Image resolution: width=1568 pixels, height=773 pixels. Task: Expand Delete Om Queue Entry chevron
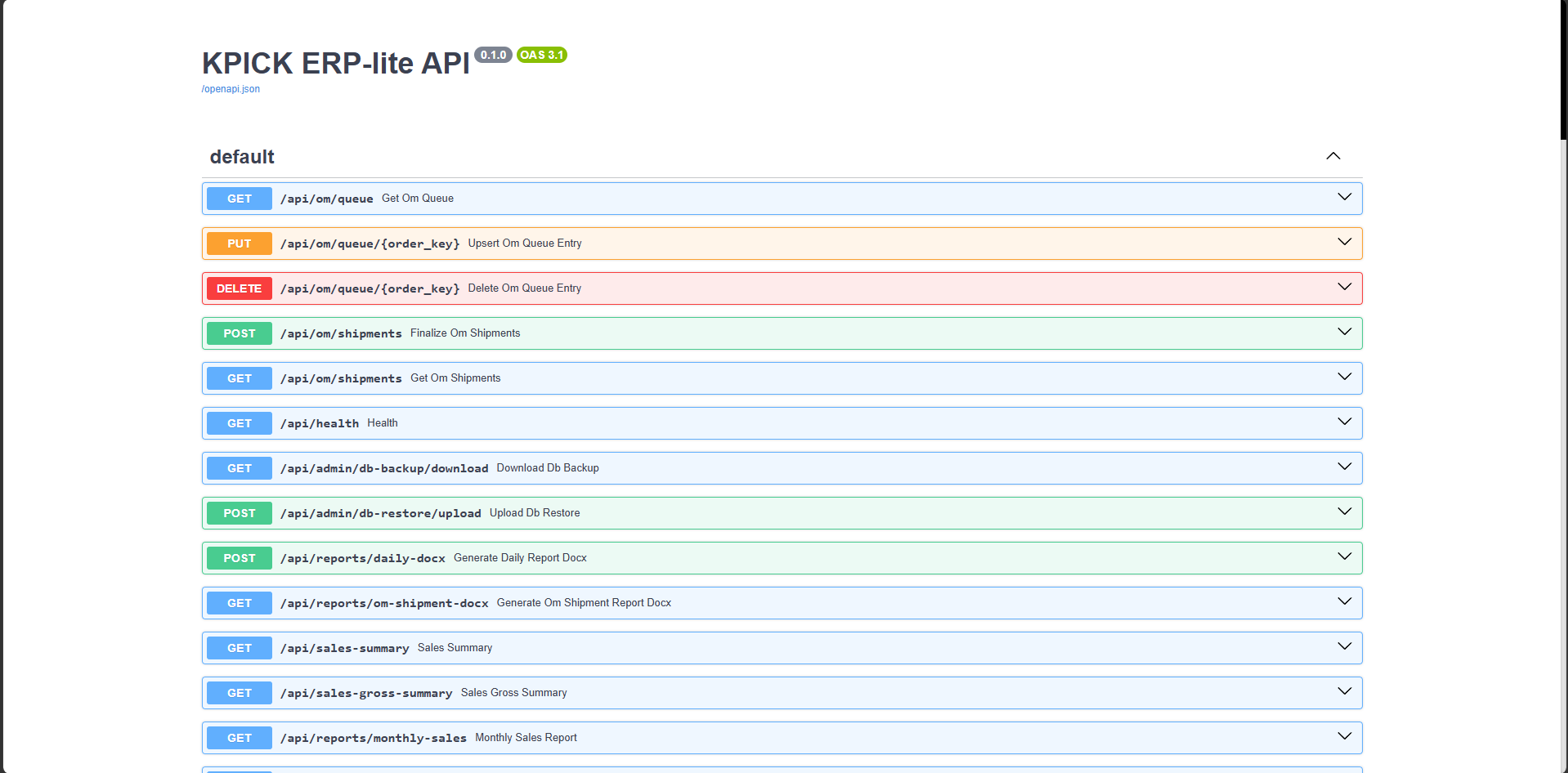1344,287
